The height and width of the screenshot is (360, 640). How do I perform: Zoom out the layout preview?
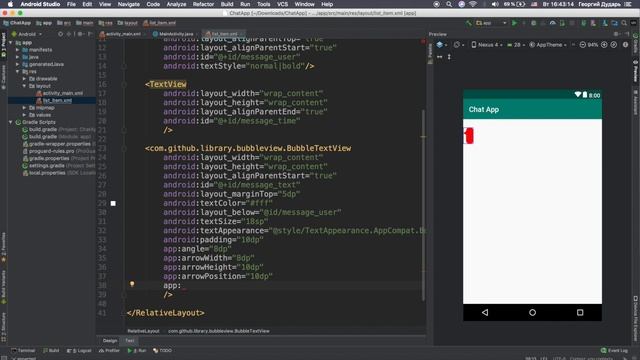click(582, 45)
